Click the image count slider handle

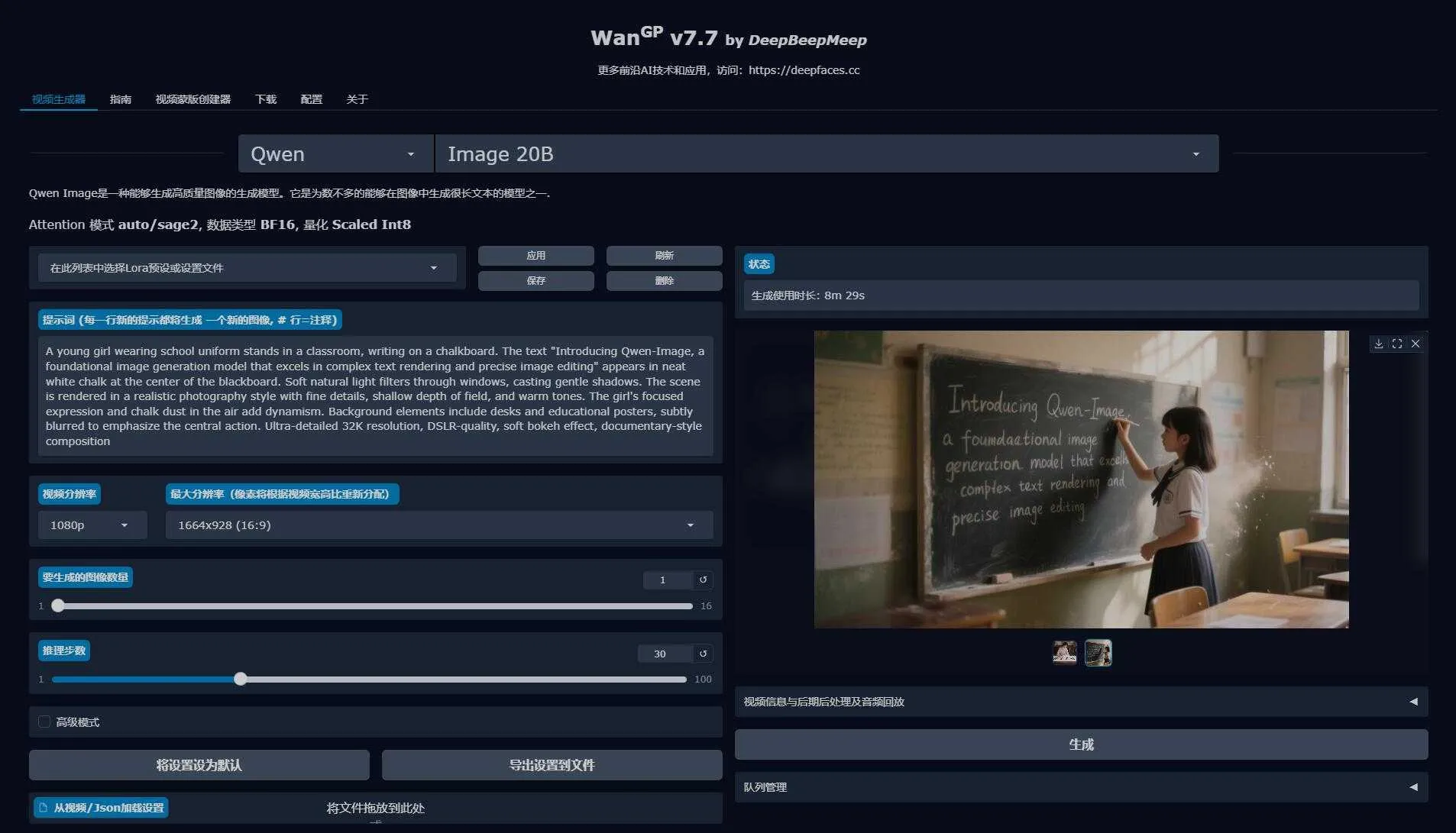58,605
